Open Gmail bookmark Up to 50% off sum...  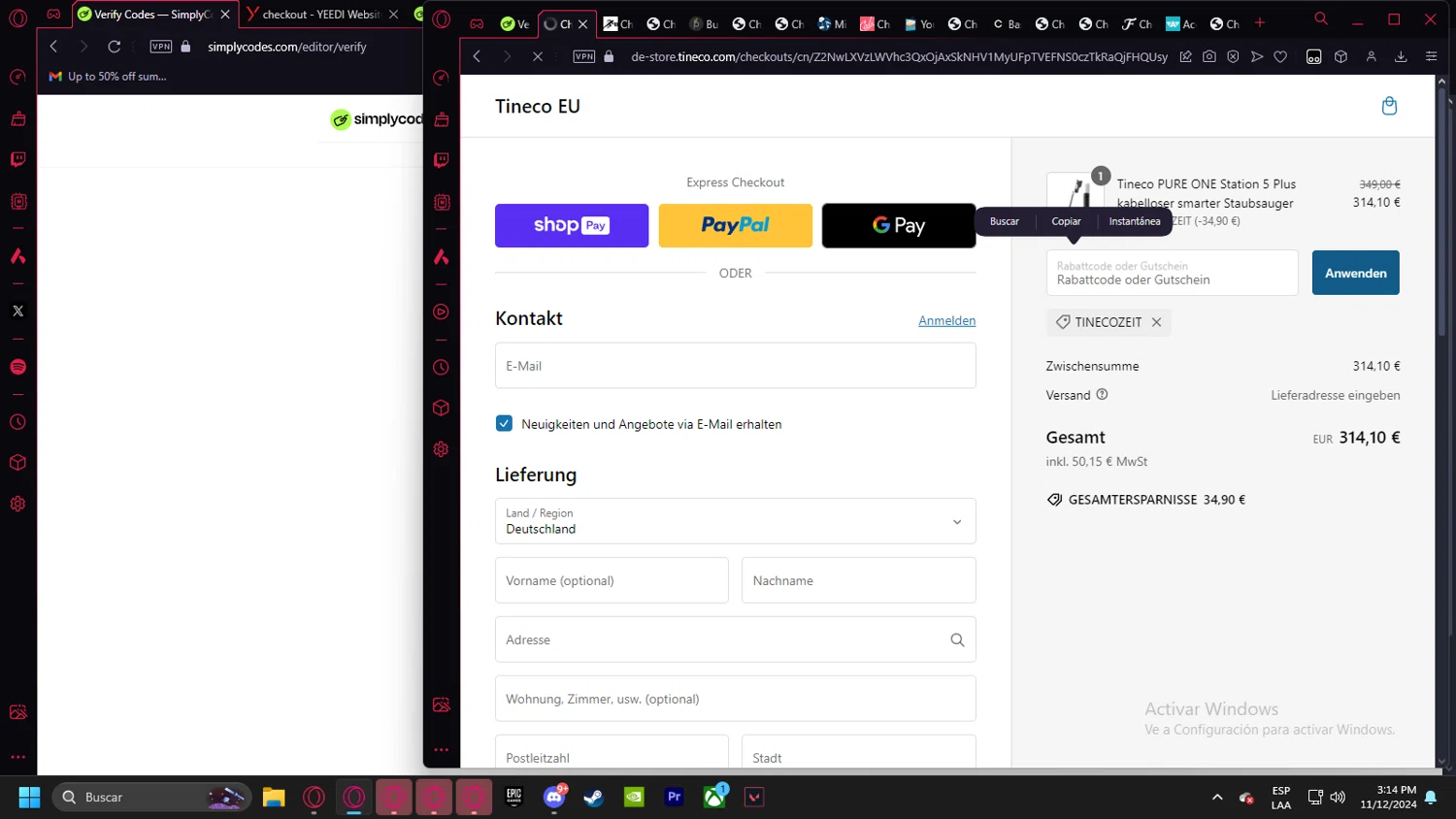[x=108, y=77]
